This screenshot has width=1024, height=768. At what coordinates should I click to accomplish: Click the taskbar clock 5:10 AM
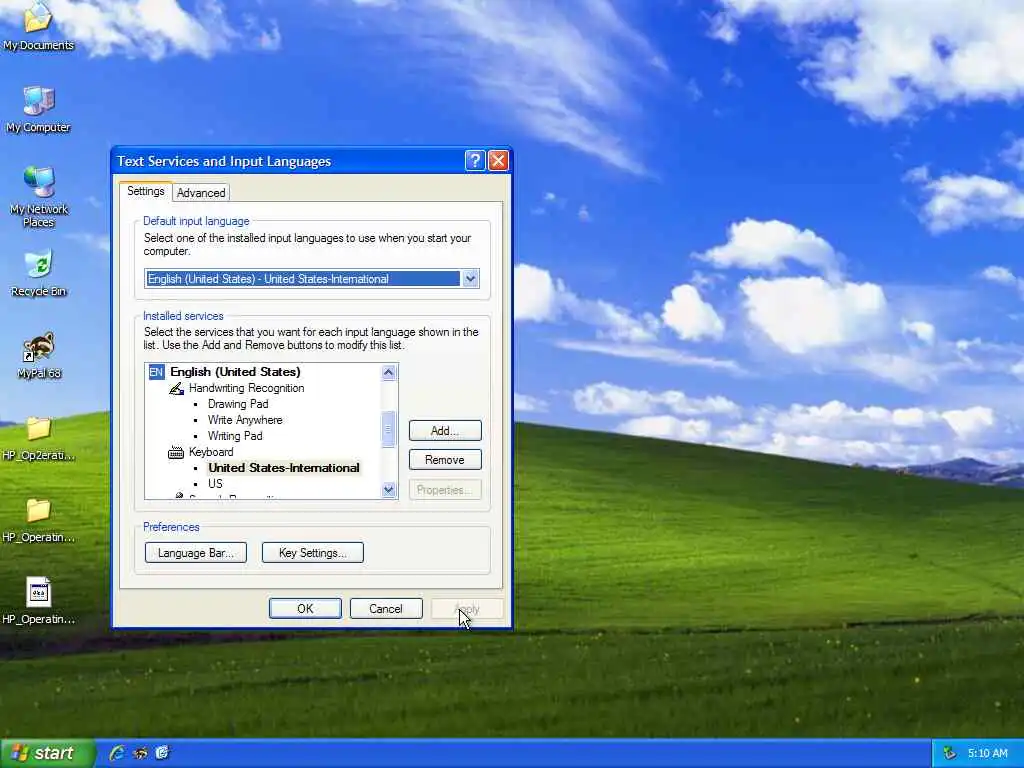point(987,753)
